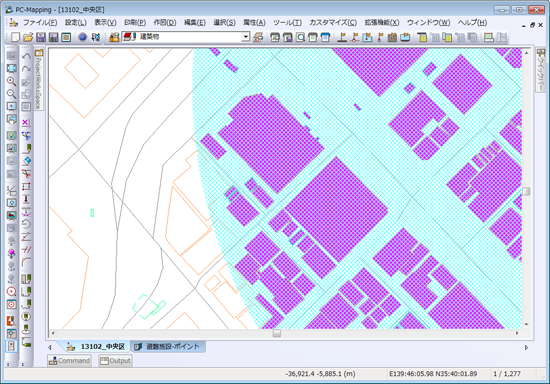Open the 印刷(P) menu
Screen dimensions: 550x384
point(135,23)
